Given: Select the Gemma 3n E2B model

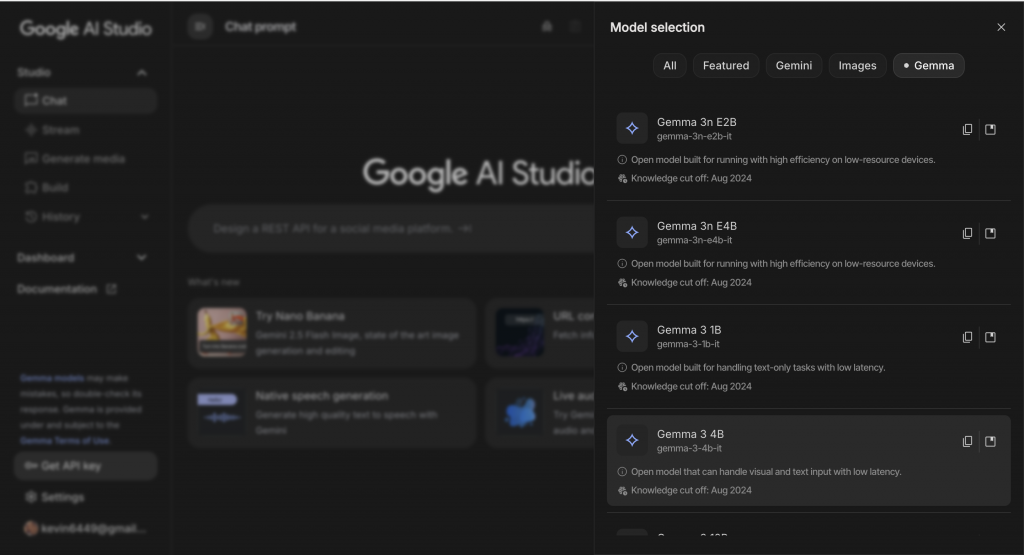Looking at the screenshot, I should coord(808,150).
